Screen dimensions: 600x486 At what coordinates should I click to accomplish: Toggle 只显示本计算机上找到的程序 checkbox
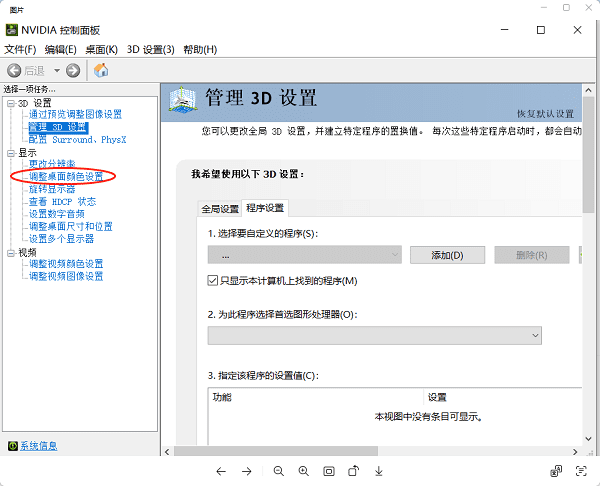[212, 281]
